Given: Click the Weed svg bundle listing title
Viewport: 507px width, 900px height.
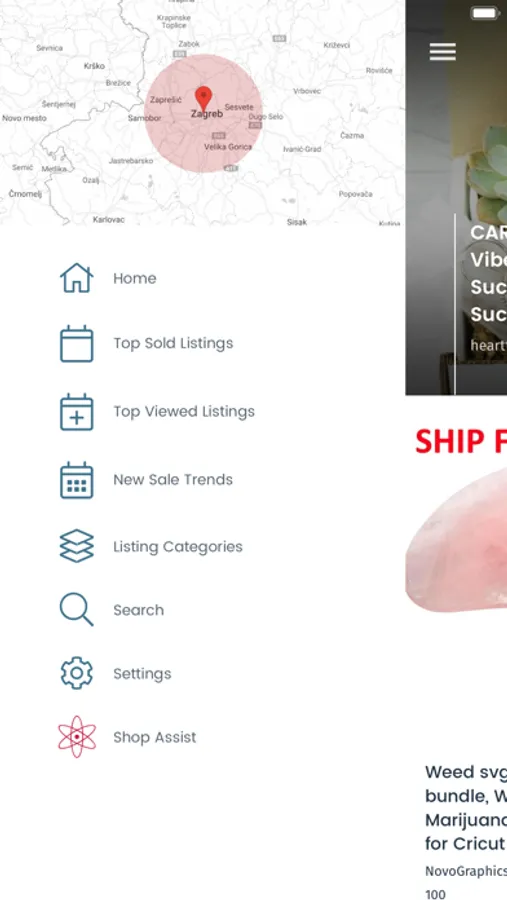Looking at the screenshot, I should click(466, 808).
